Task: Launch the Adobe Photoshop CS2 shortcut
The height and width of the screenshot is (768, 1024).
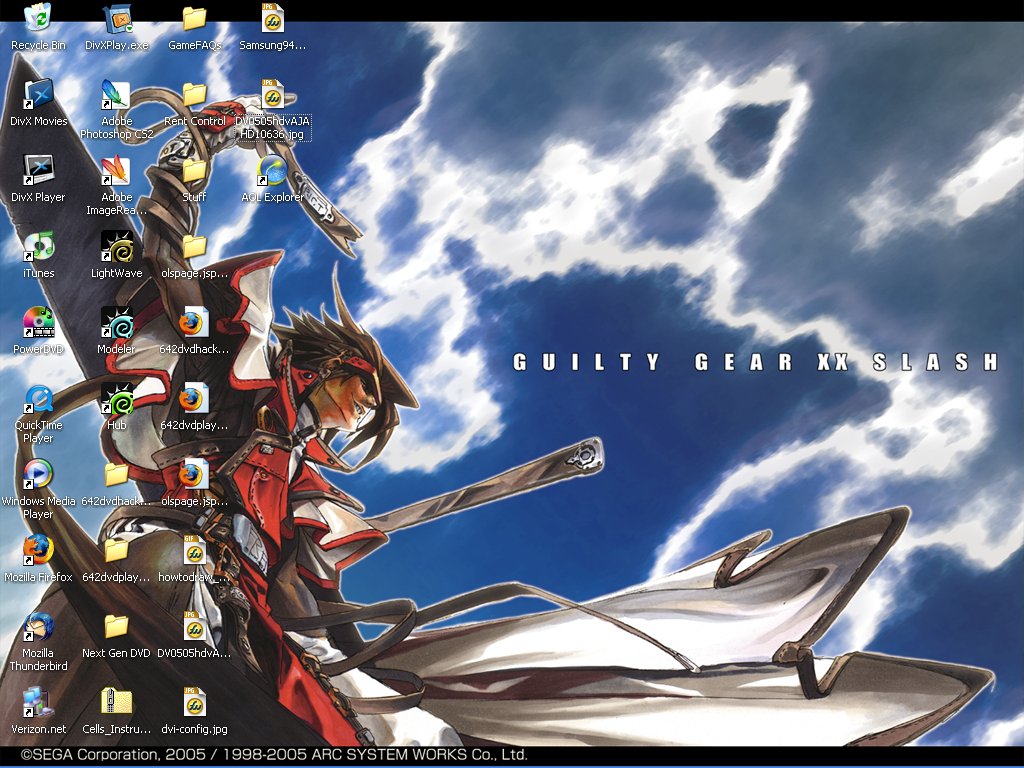Action: point(117,95)
